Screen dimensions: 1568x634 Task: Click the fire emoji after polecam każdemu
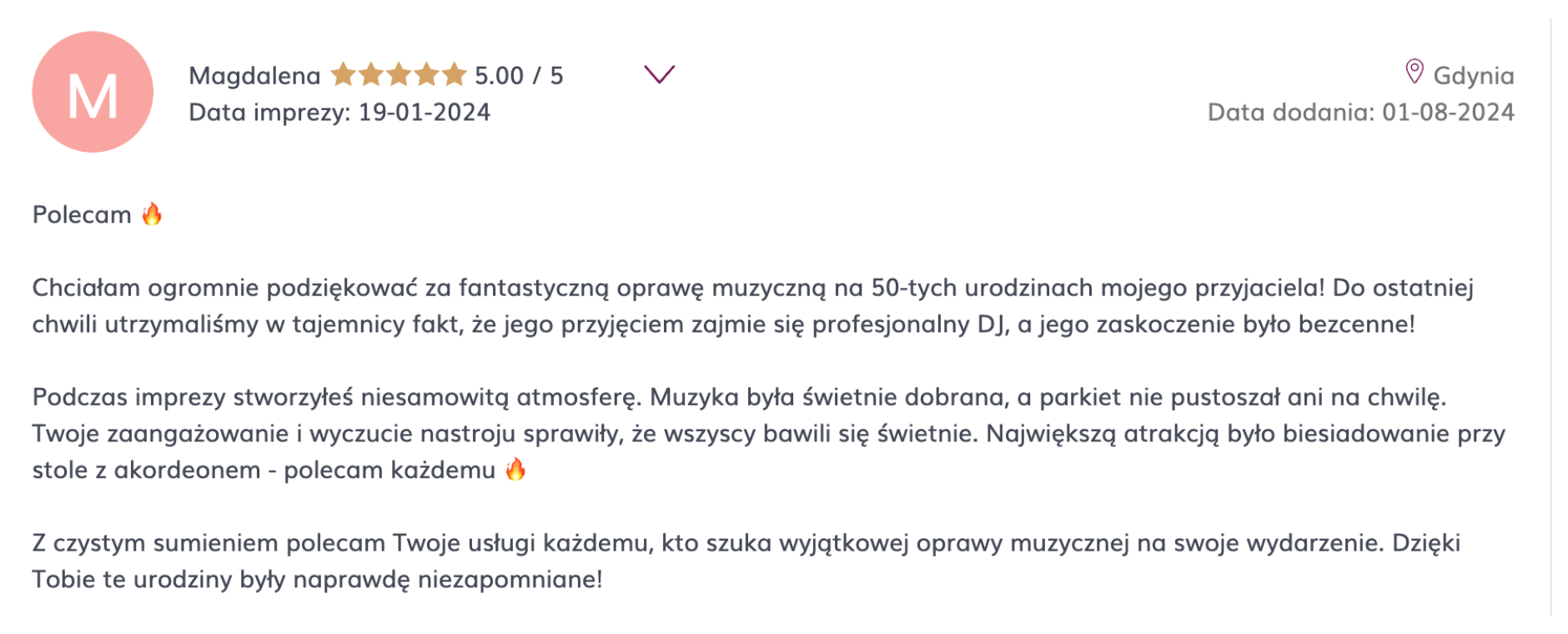[x=516, y=469]
